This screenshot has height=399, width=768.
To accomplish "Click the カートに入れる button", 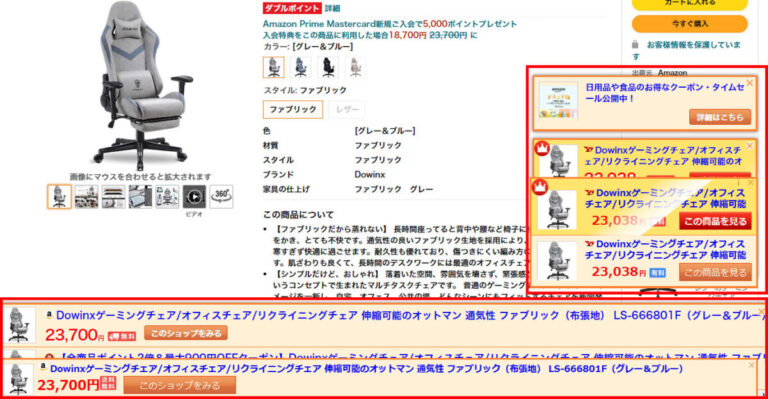I will pos(690,4).
